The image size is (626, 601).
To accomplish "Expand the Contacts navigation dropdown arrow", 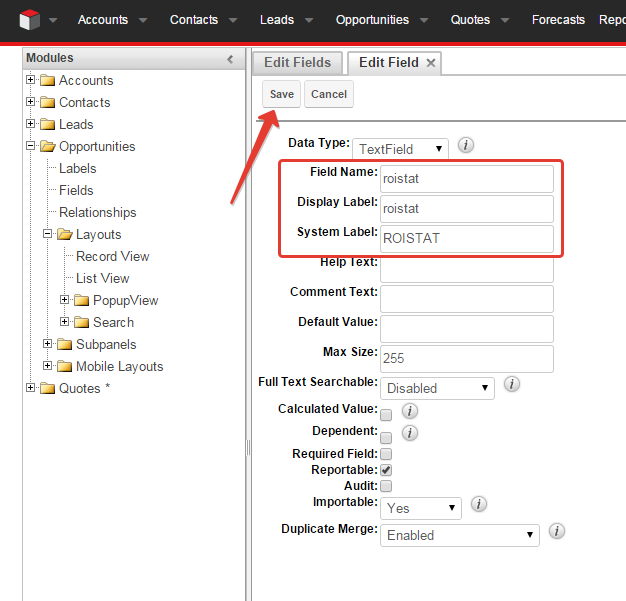I will click(233, 20).
